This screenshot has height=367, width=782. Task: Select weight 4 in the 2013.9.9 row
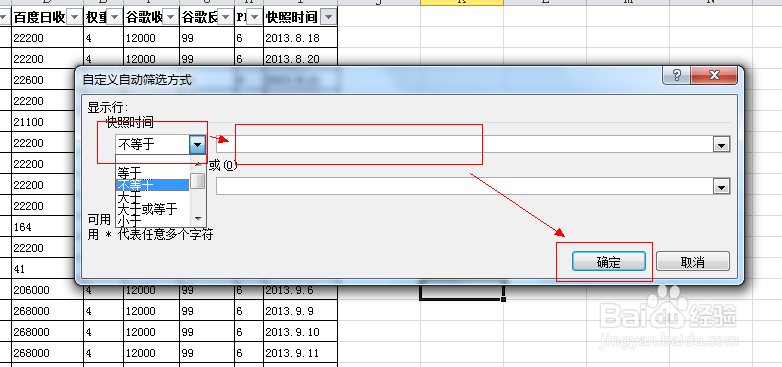click(104, 311)
